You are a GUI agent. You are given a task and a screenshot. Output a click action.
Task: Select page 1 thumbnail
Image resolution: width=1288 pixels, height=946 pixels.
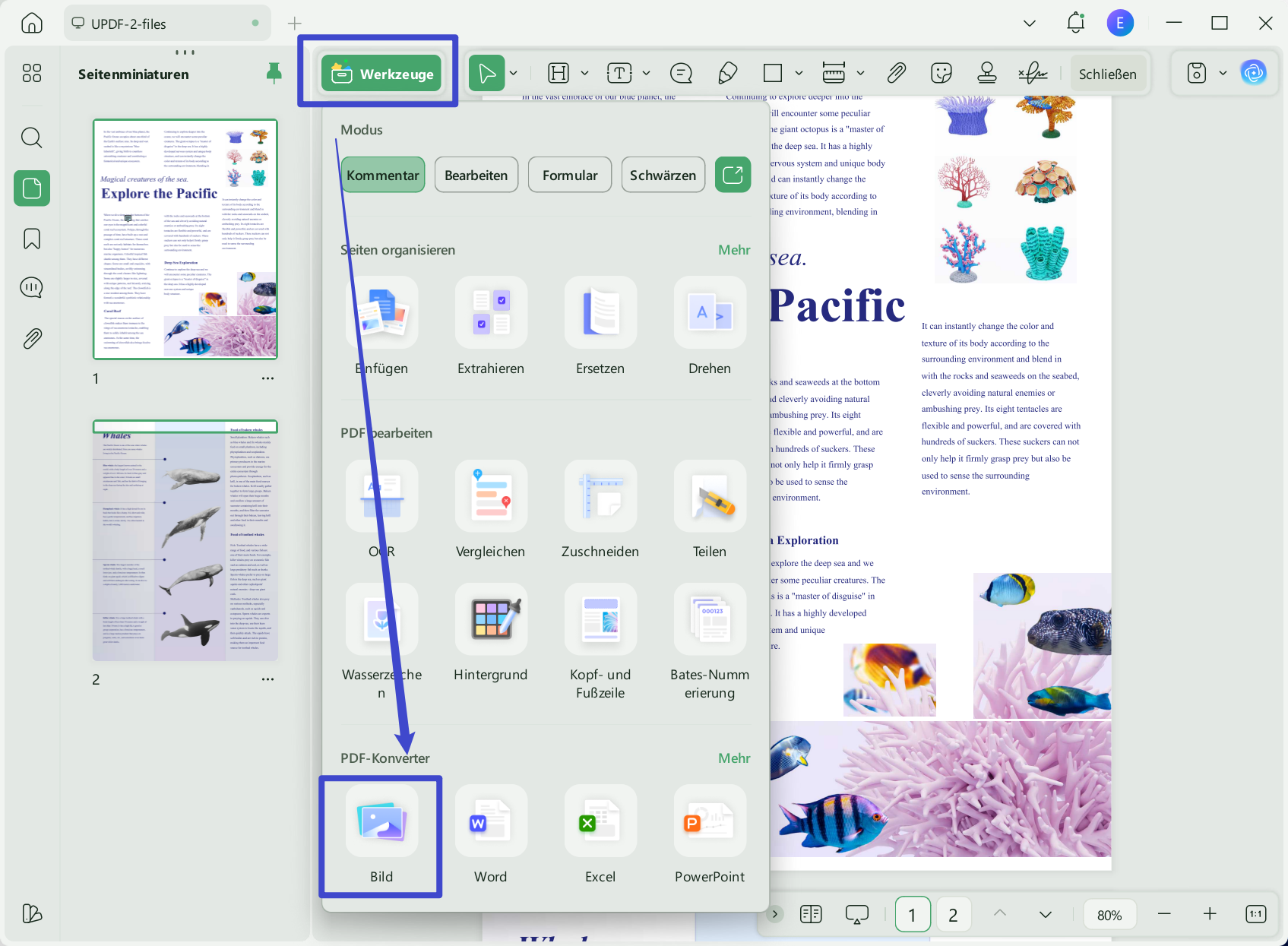(185, 239)
